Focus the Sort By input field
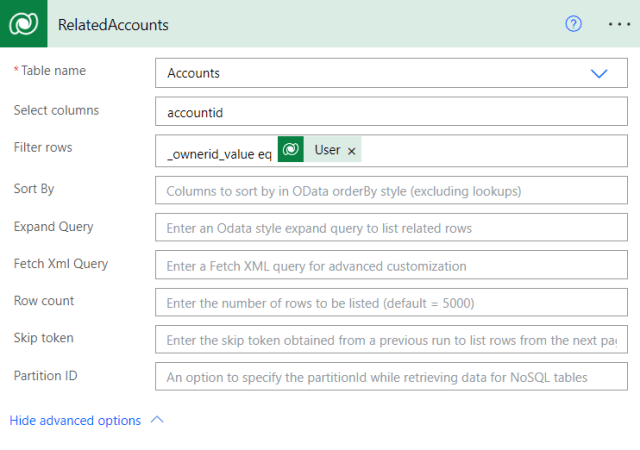This screenshot has height=450, width=640. [391, 190]
